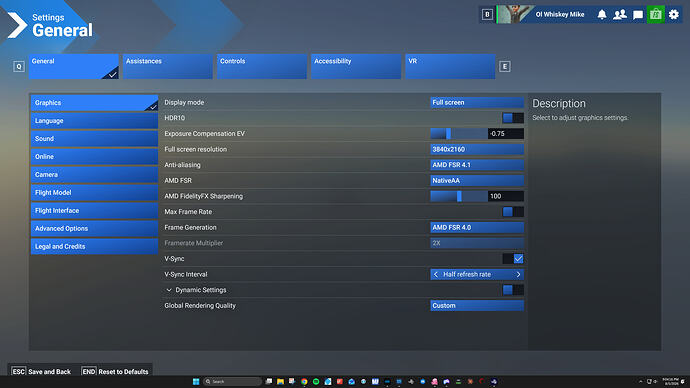
Task: Show hidden system tray icons
Action: (x=641, y=381)
